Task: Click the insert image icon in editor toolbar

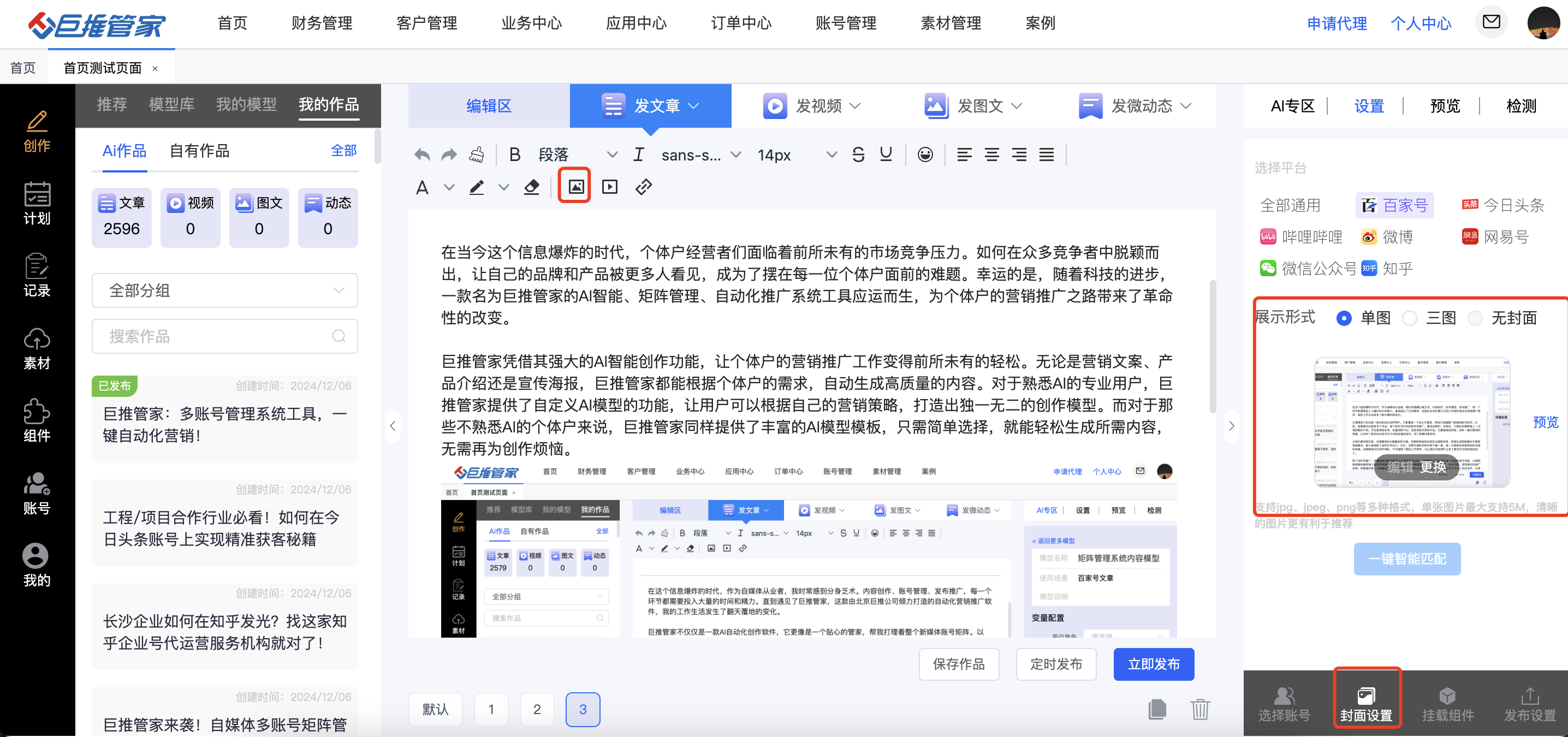Action: 575,186
